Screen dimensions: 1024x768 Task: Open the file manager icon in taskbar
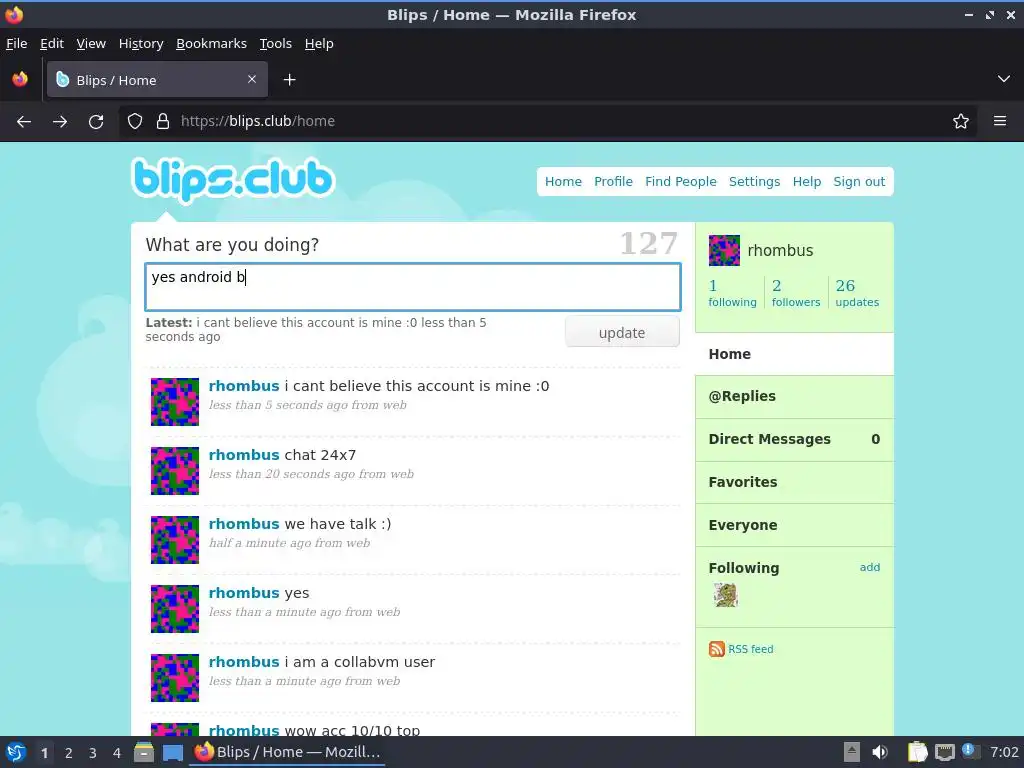[x=144, y=752]
